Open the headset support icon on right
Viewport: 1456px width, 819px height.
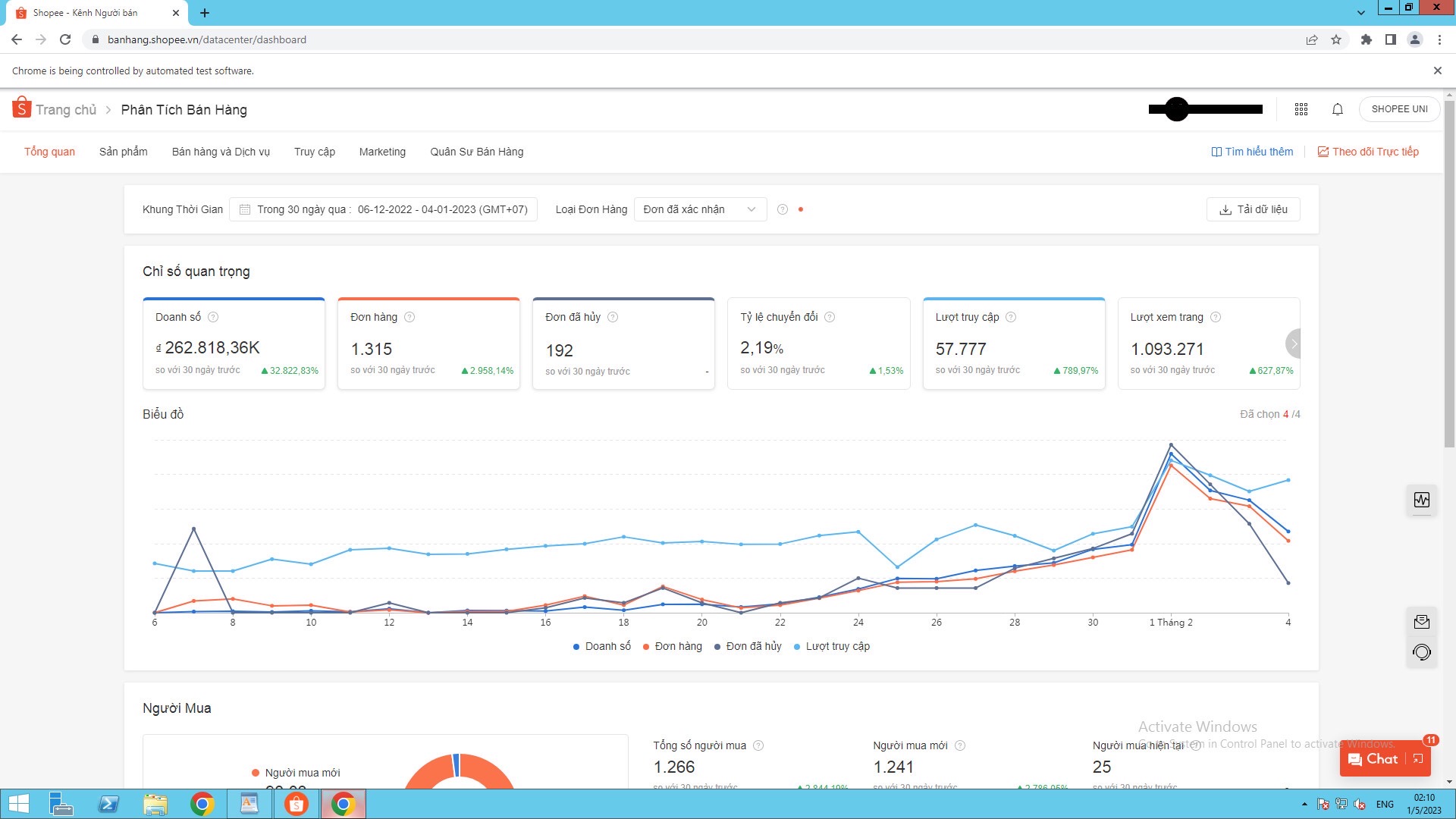click(x=1422, y=652)
